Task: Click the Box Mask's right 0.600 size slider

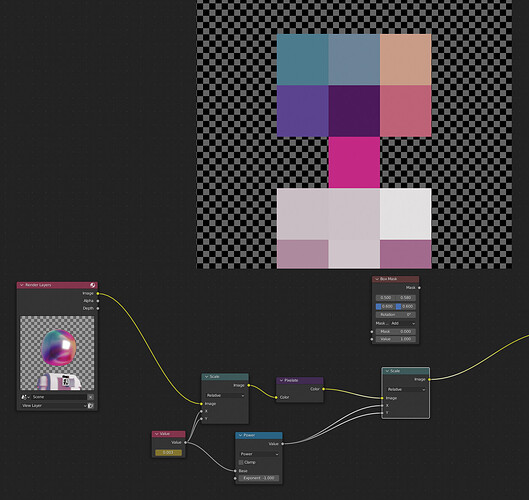Action: pyautogui.click(x=406, y=306)
